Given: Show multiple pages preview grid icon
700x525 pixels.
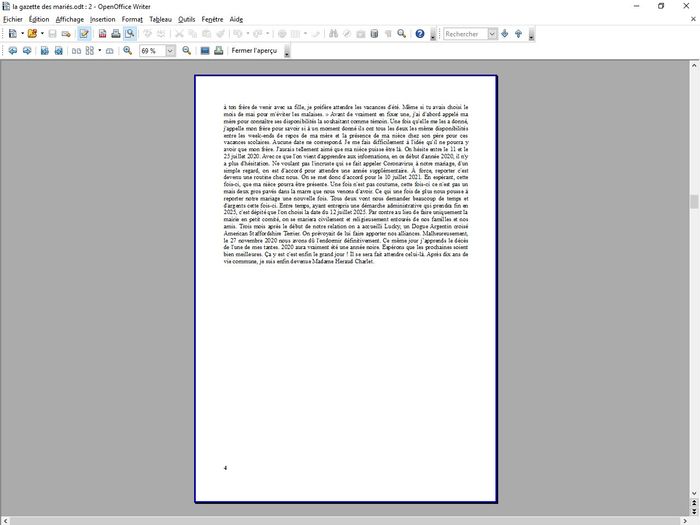Looking at the screenshot, I should (90, 51).
